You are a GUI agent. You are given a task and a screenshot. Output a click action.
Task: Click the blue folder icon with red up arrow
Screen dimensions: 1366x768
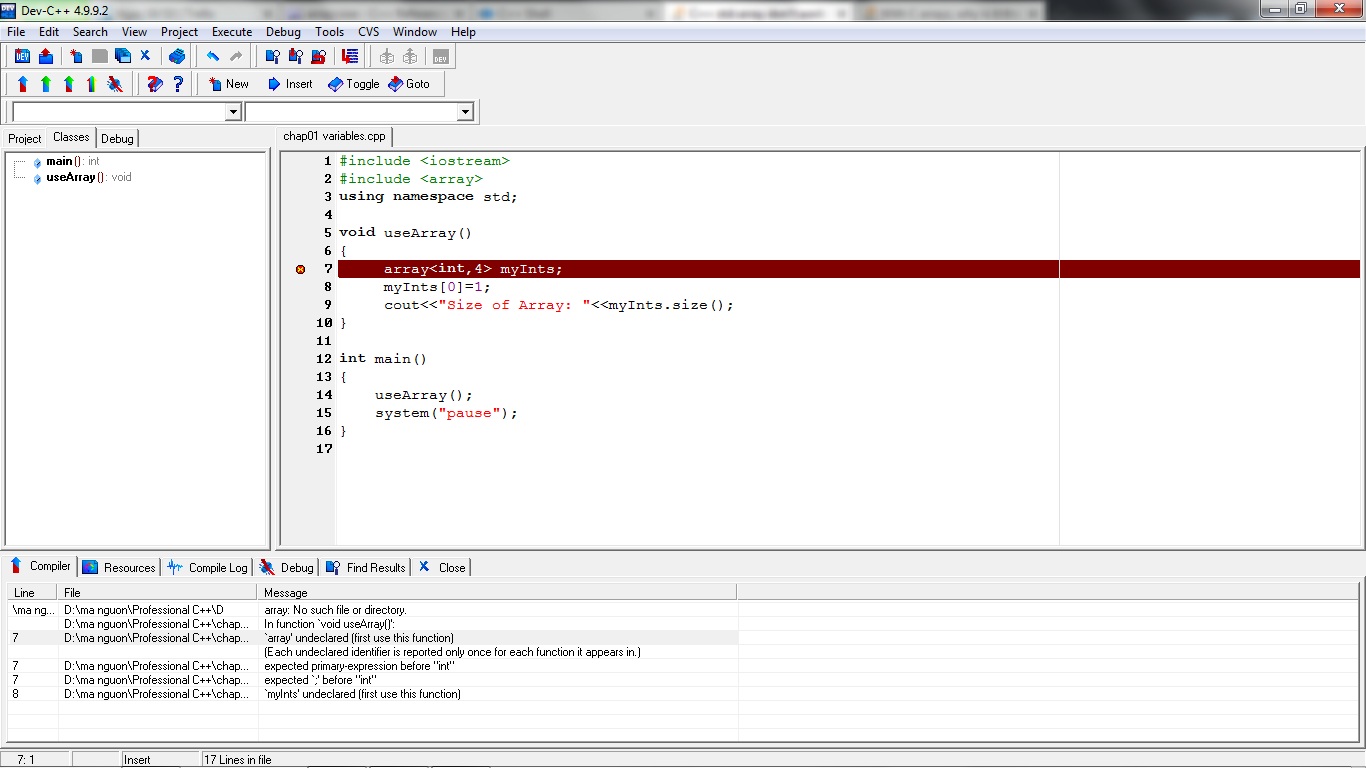(45, 56)
